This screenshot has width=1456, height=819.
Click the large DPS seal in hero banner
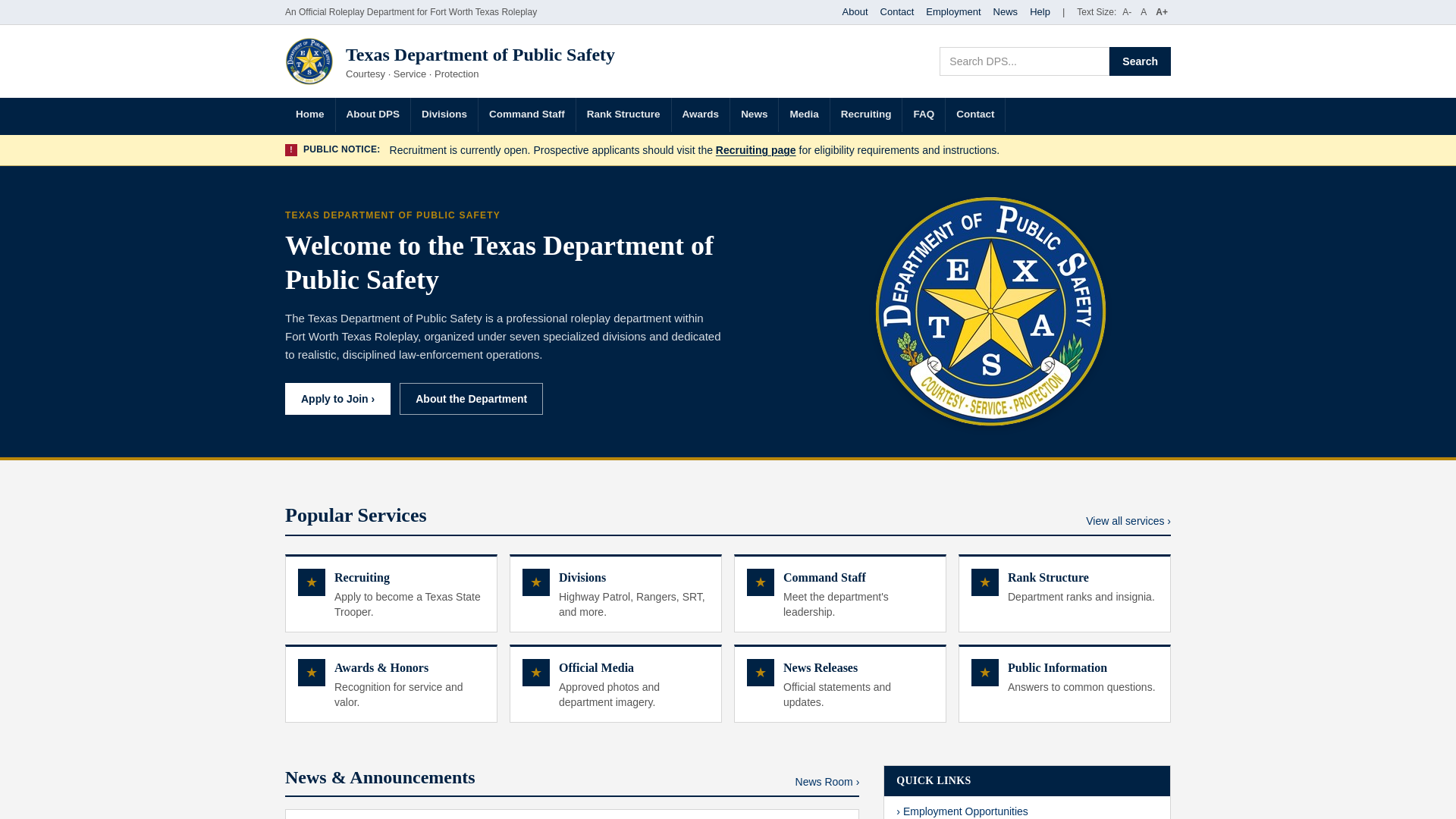(x=990, y=312)
